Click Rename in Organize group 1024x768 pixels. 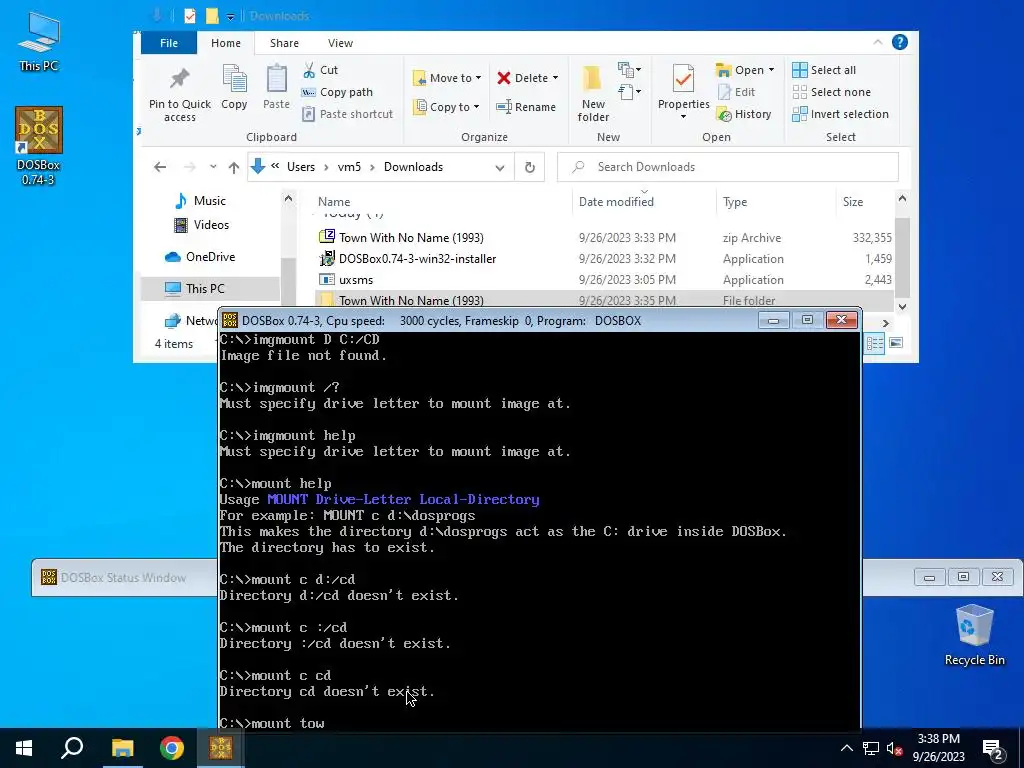point(526,106)
